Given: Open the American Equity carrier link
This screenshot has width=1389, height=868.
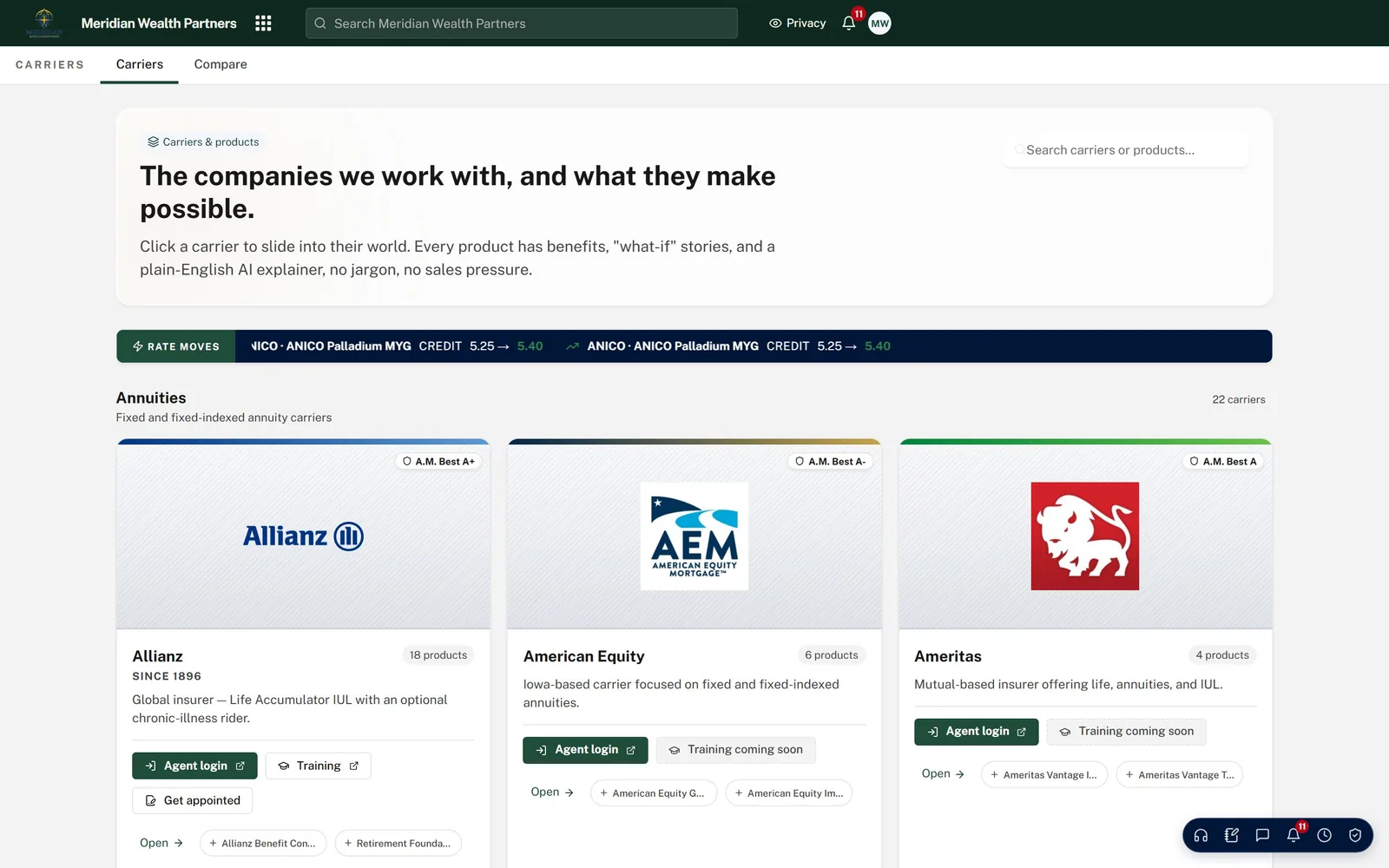Looking at the screenshot, I should tap(552, 792).
